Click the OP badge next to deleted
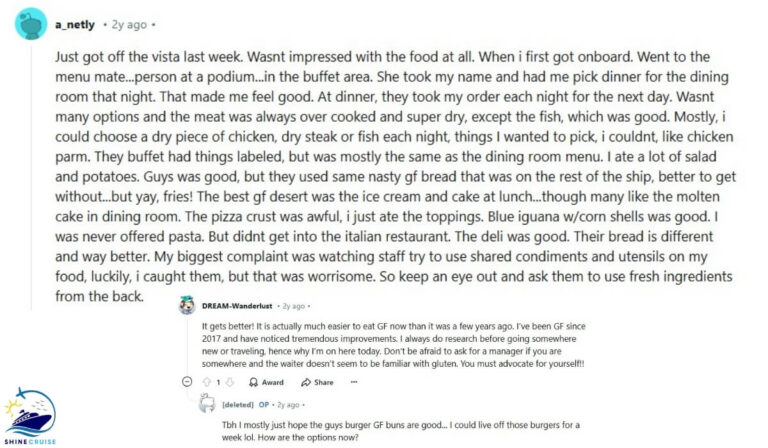Viewport: 768px width, 448px height. coord(264,404)
